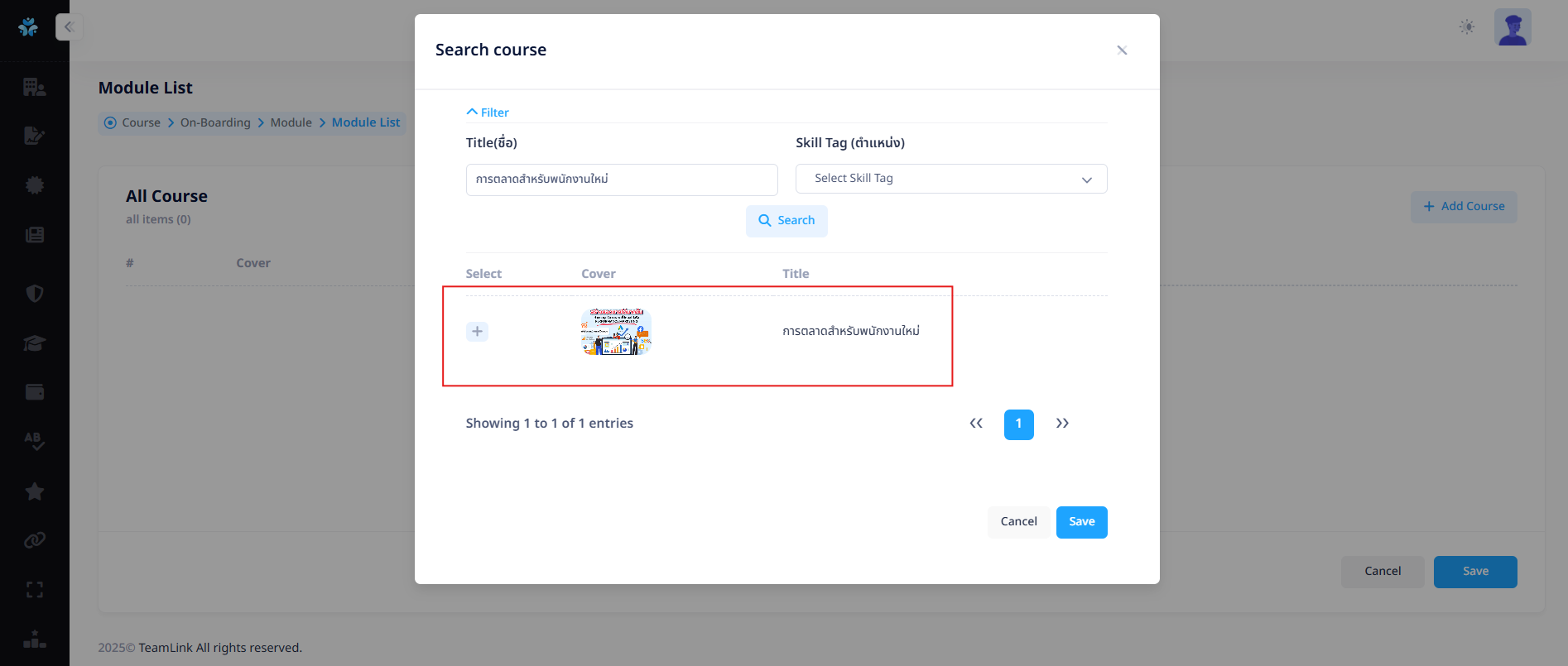Open the building icon in sidebar

point(34,87)
